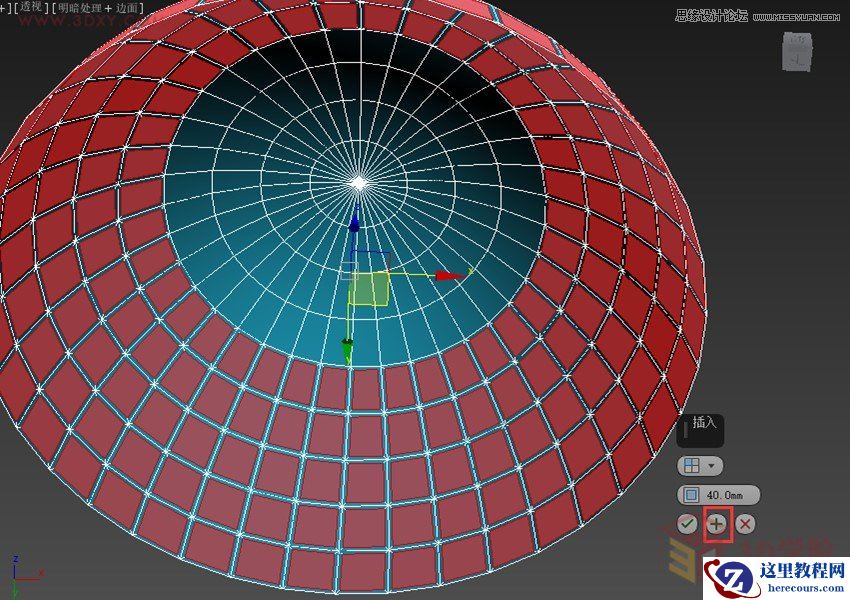Confirm the inset with the green checkmark
This screenshot has height=600, width=850.
[x=687, y=524]
